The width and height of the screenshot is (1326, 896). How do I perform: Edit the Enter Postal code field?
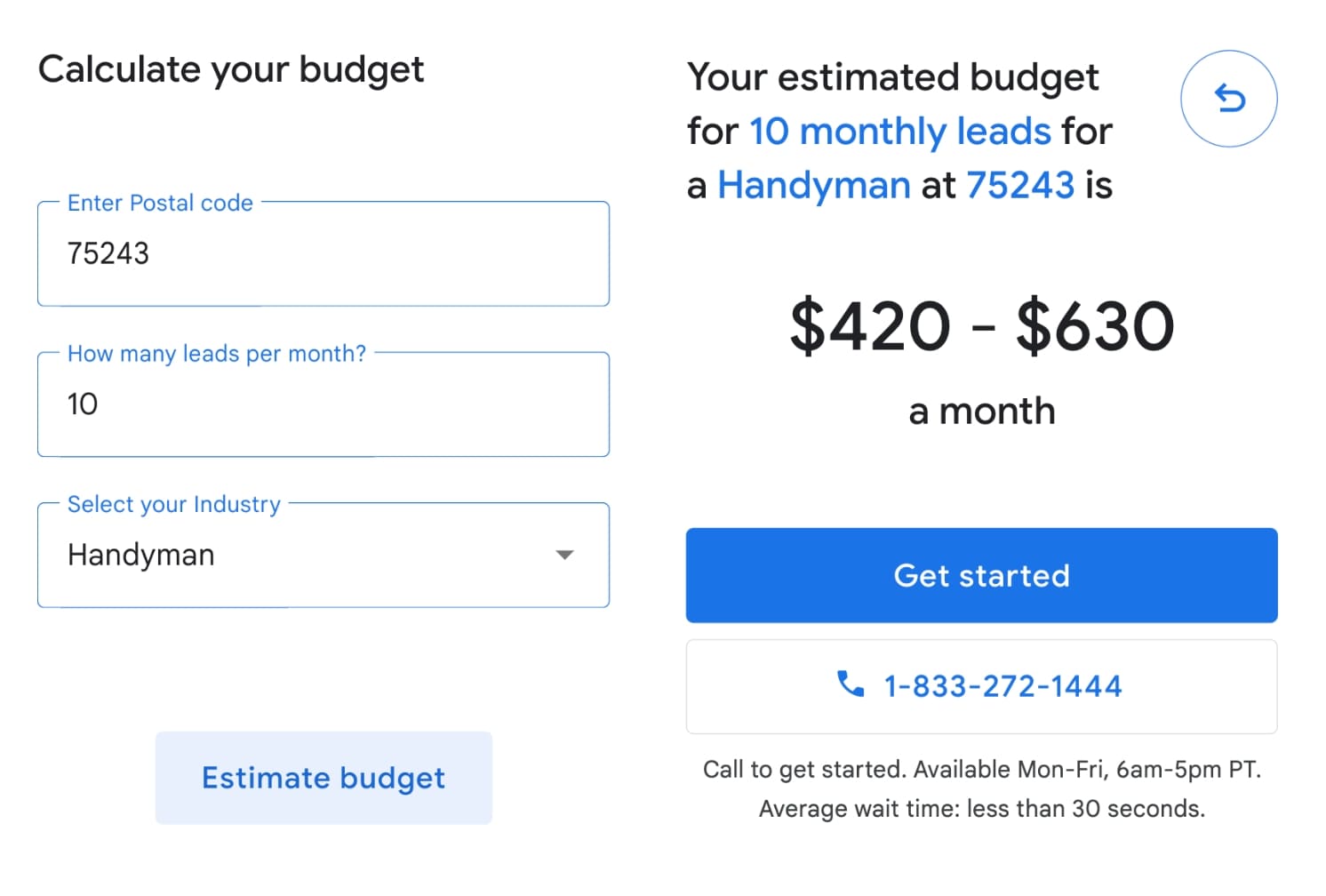(324, 253)
